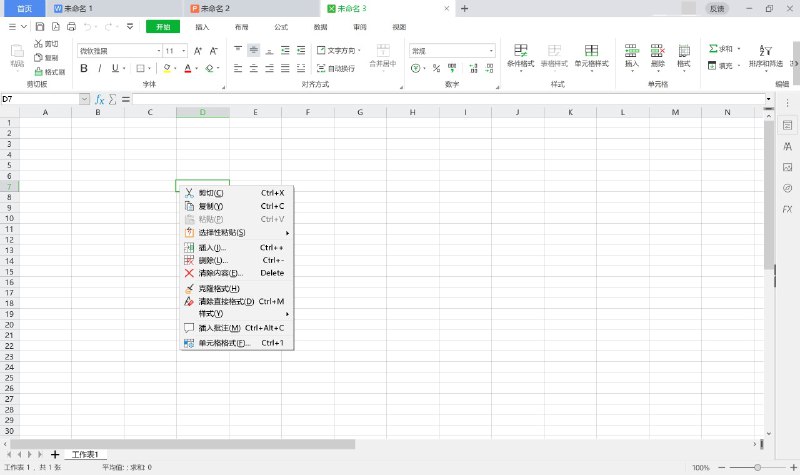Viewport: 800px width, 475px height.
Task: Click the eraser Clear format icon
Action: [209, 68]
